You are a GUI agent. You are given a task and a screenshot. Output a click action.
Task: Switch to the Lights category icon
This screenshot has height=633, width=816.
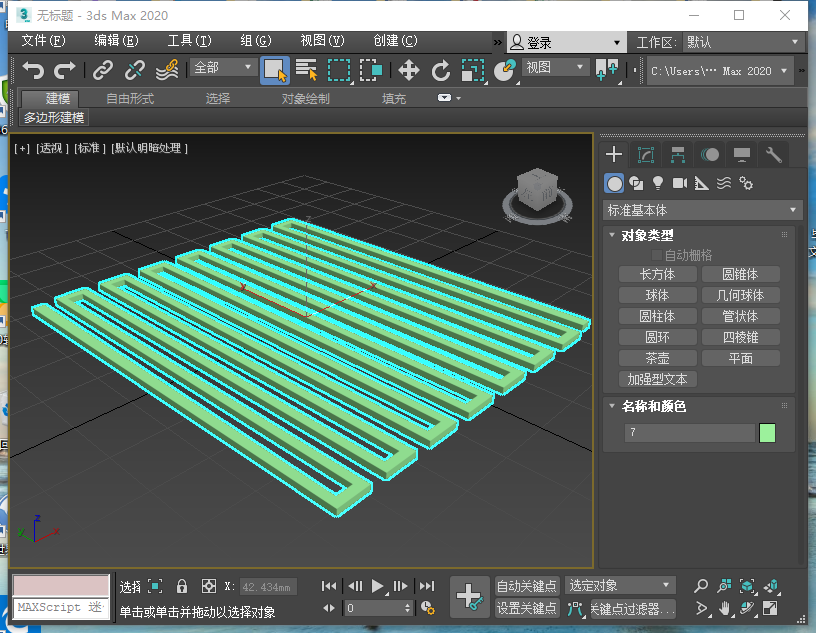click(658, 183)
